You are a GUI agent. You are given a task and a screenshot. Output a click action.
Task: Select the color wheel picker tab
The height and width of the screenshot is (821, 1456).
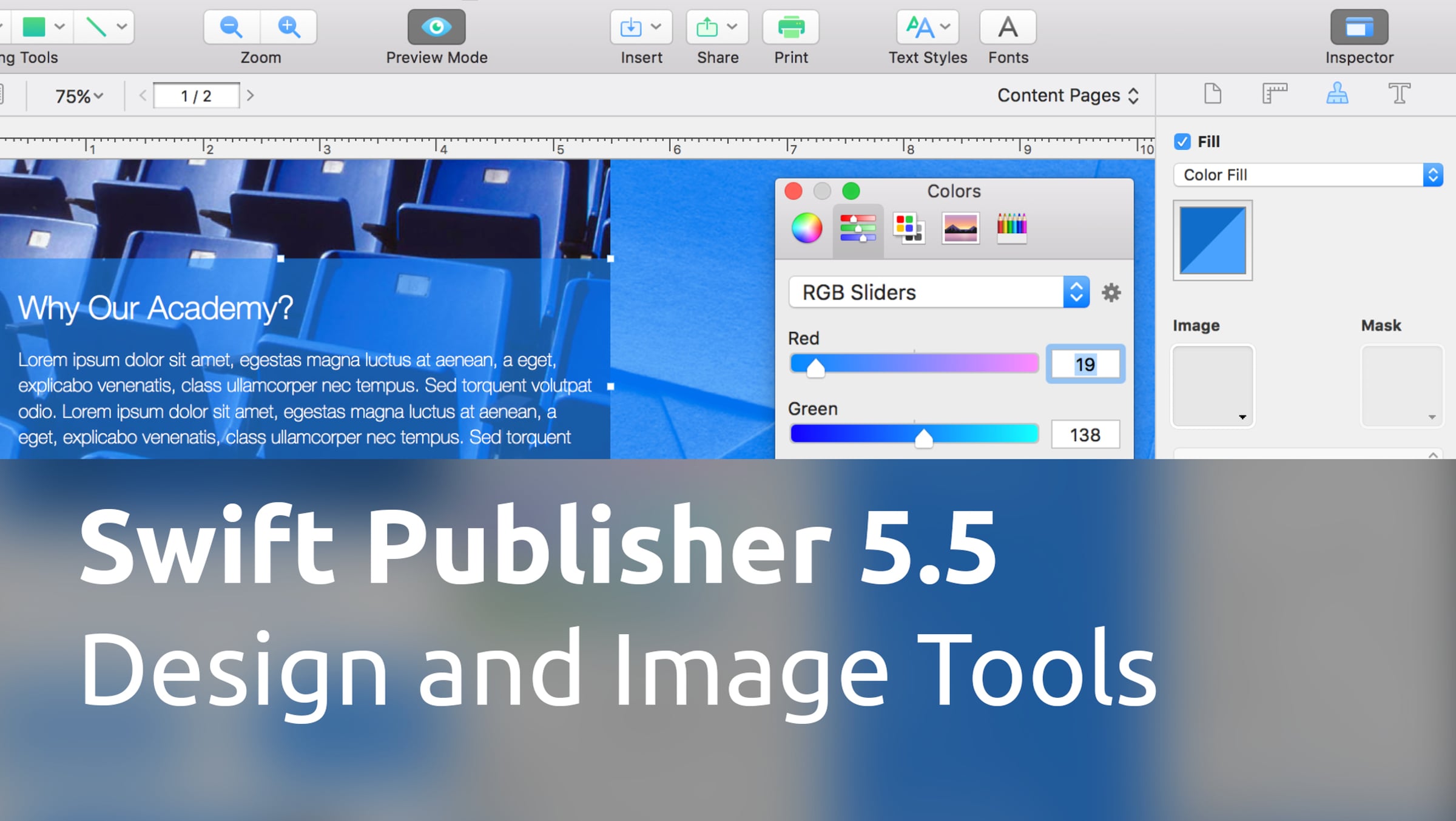point(807,229)
